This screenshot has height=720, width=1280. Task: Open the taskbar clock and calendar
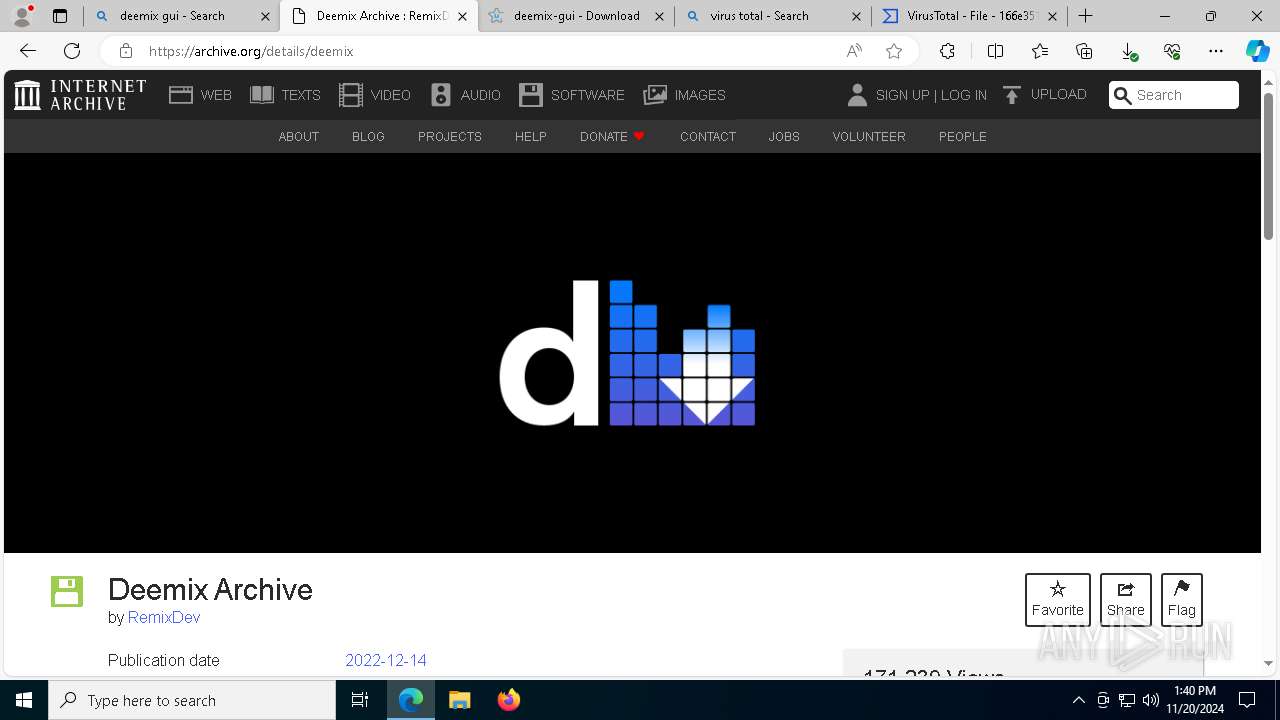pyautogui.click(x=1195, y=700)
